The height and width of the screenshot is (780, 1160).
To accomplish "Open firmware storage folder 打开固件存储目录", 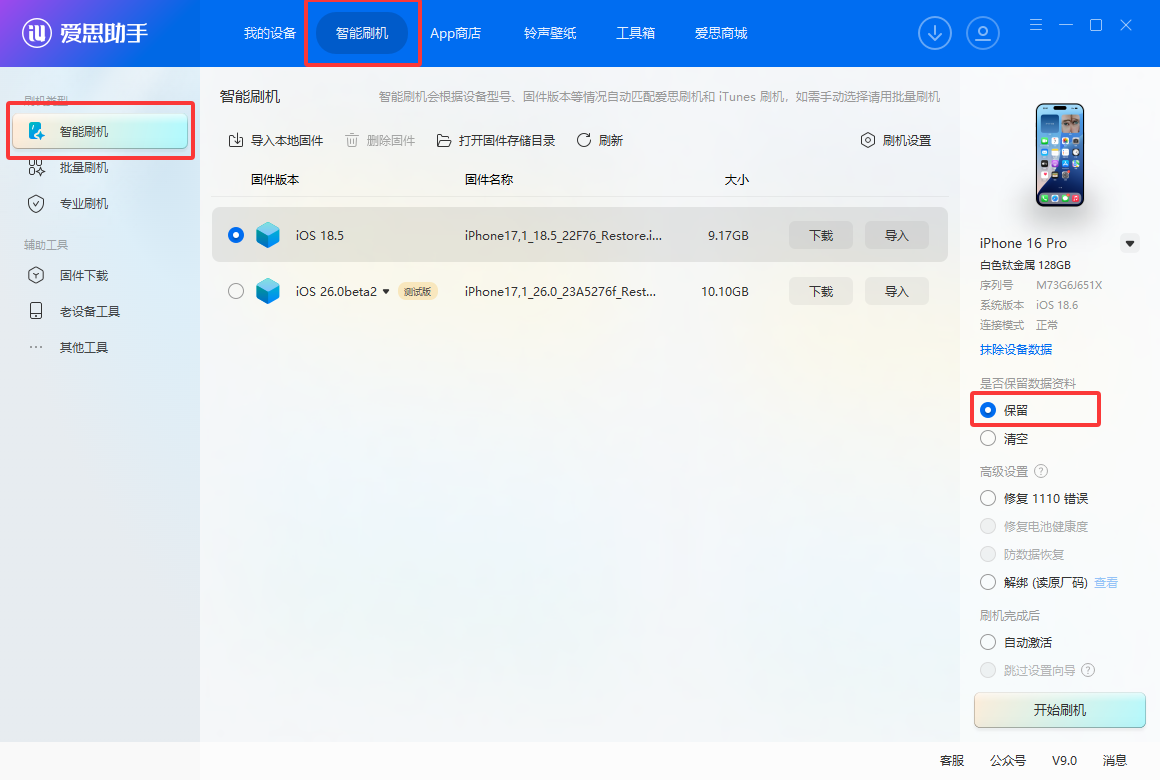I will [496, 141].
